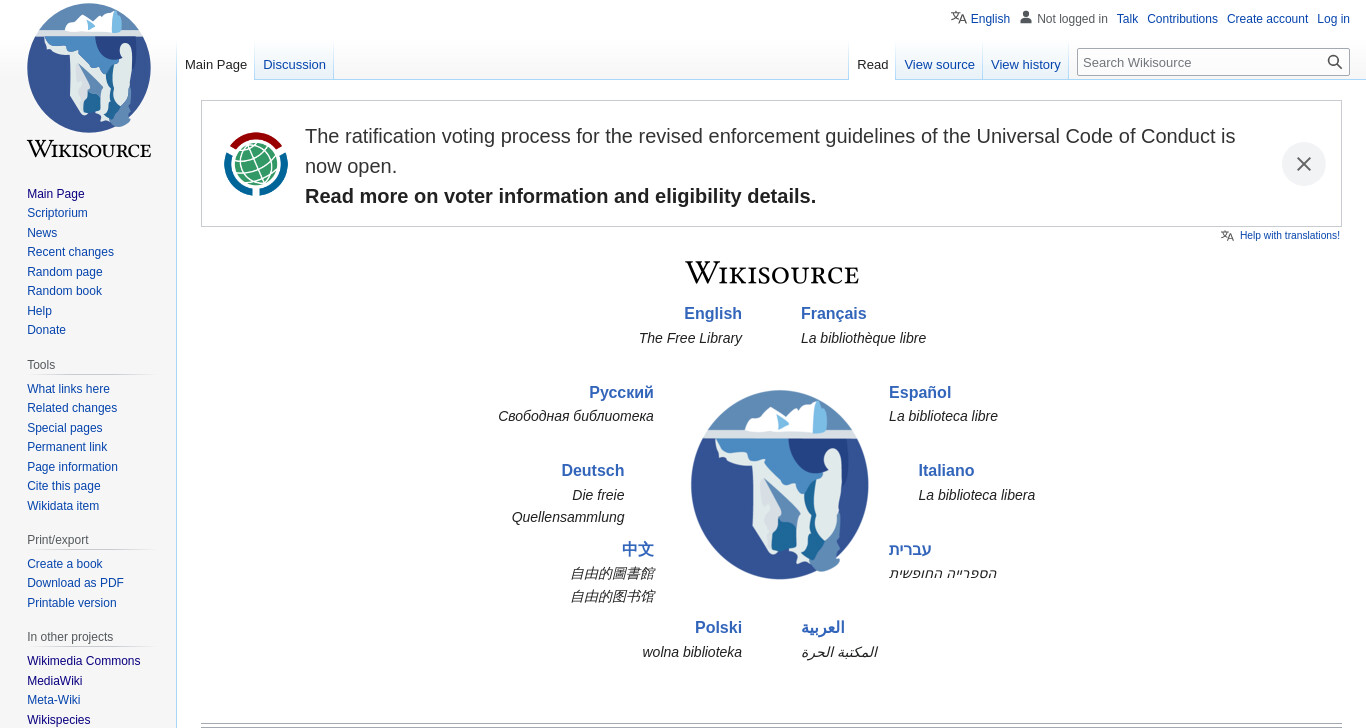Click the Create account link
The image size is (1366, 728).
pyautogui.click(x=1267, y=19)
